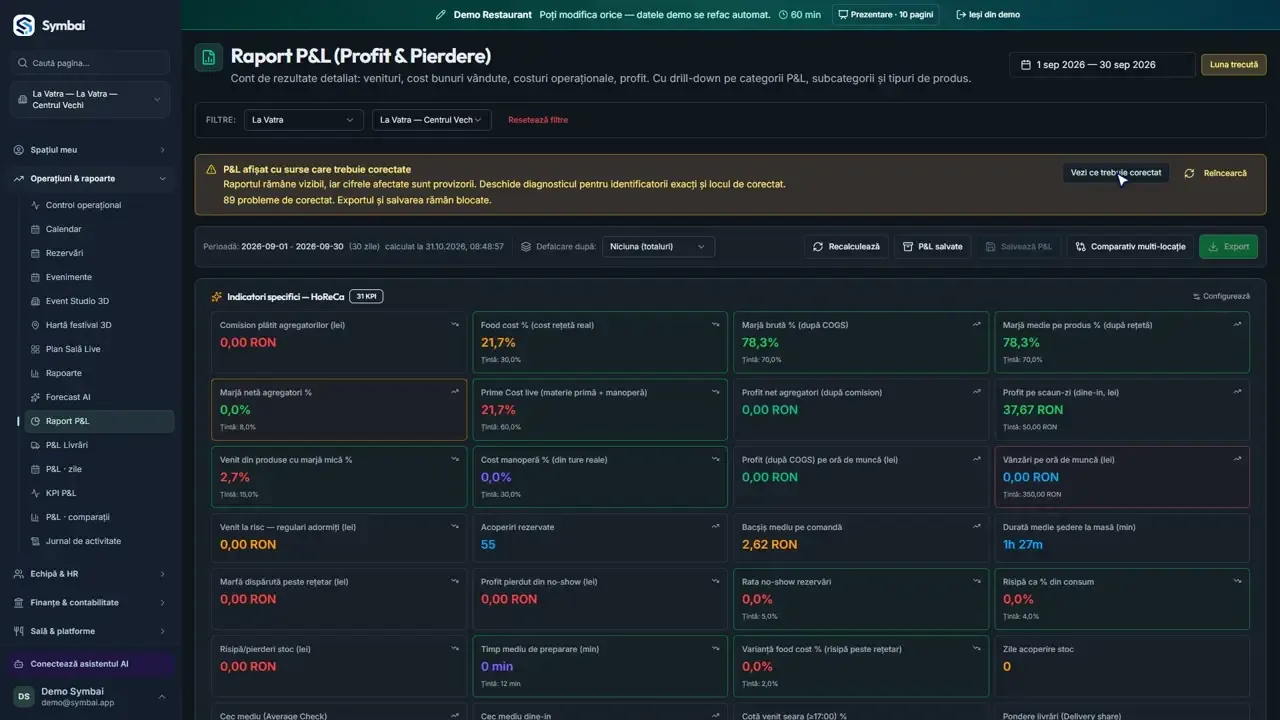Click Conectează asistentul AI
The image size is (1280, 720).
(91, 664)
